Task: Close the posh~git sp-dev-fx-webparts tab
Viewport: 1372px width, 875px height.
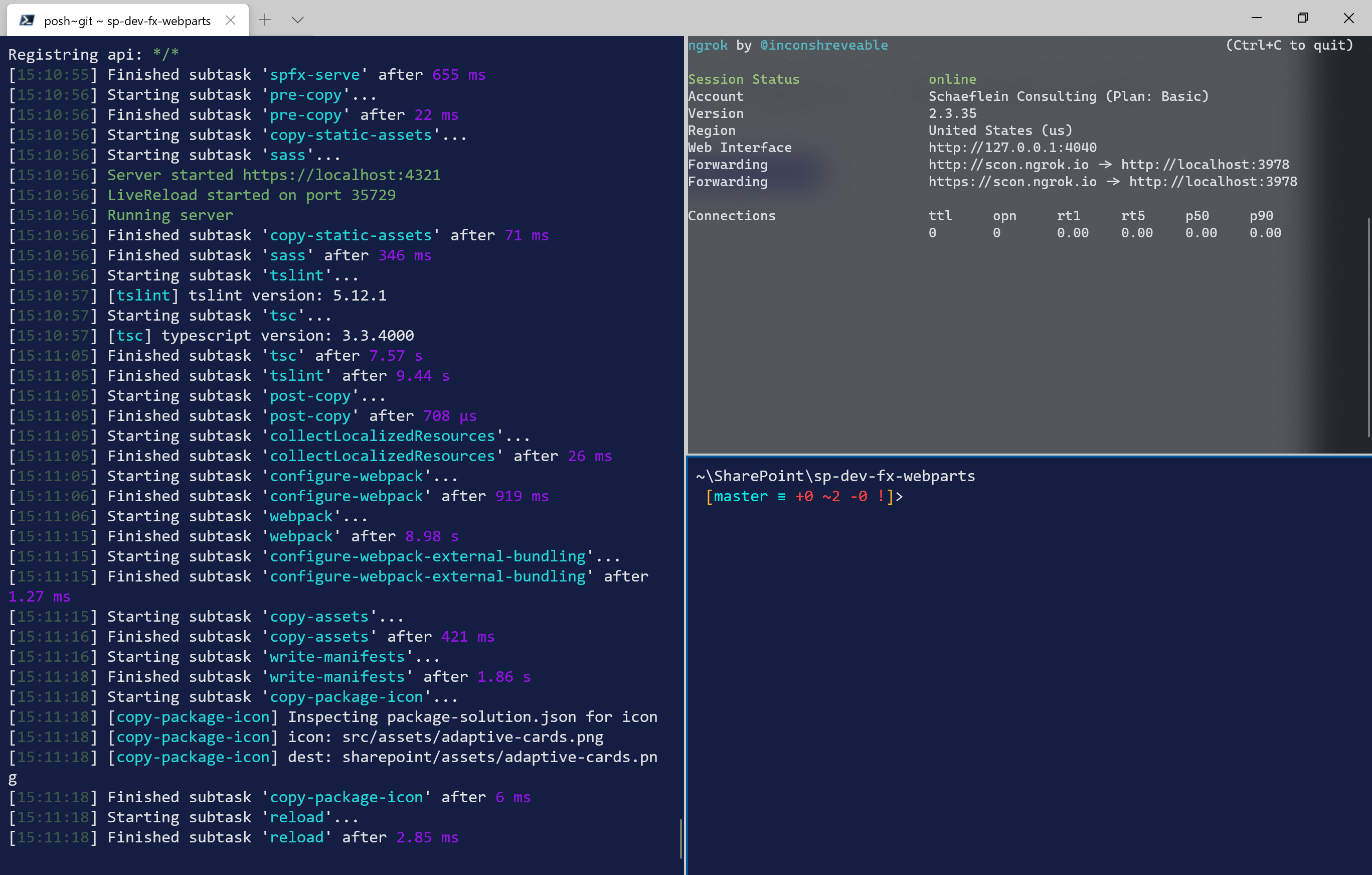Action: pyautogui.click(x=230, y=21)
